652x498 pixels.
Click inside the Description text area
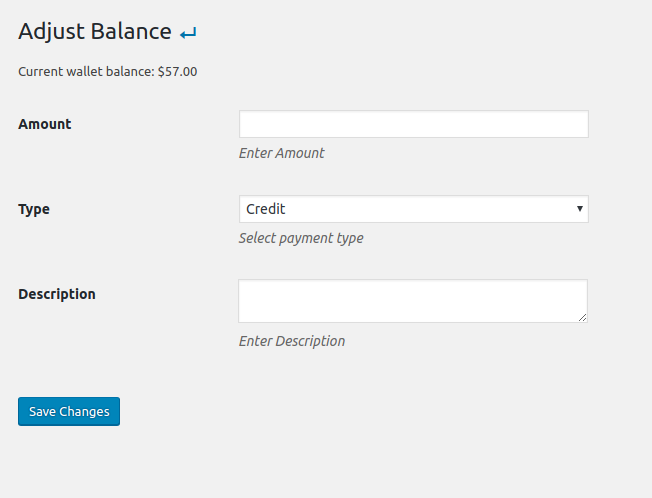pos(412,300)
